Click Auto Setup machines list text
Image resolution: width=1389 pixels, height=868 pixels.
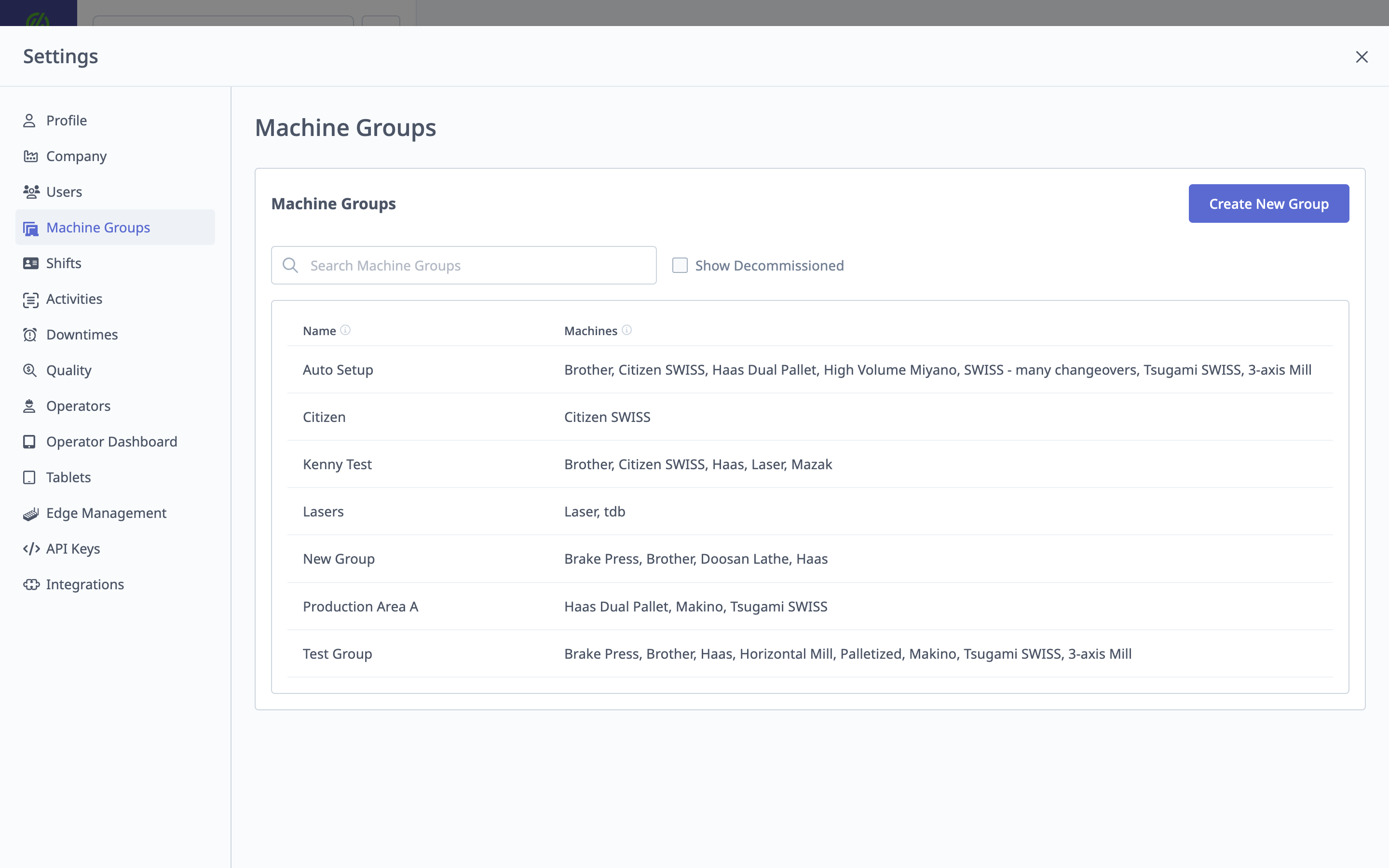(938, 370)
